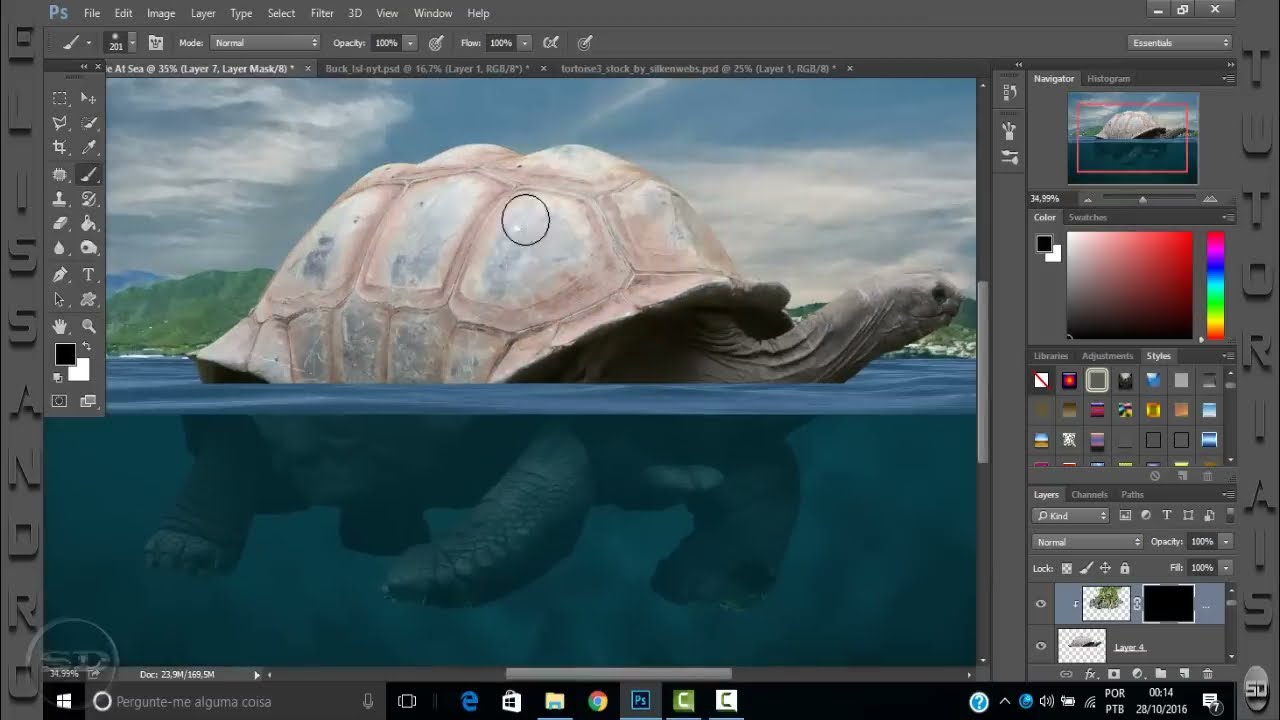Toggle lock image pixels
The width and height of the screenshot is (1280, 720).
(1087, 568)
